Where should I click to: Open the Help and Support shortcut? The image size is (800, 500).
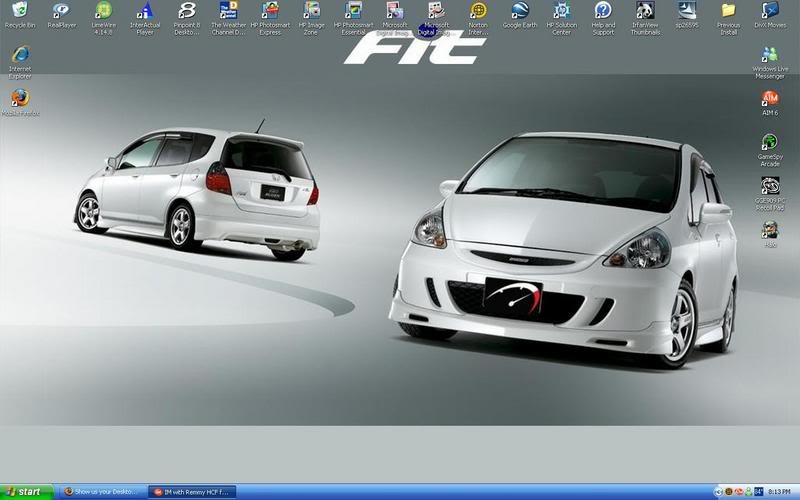(603, 18)
